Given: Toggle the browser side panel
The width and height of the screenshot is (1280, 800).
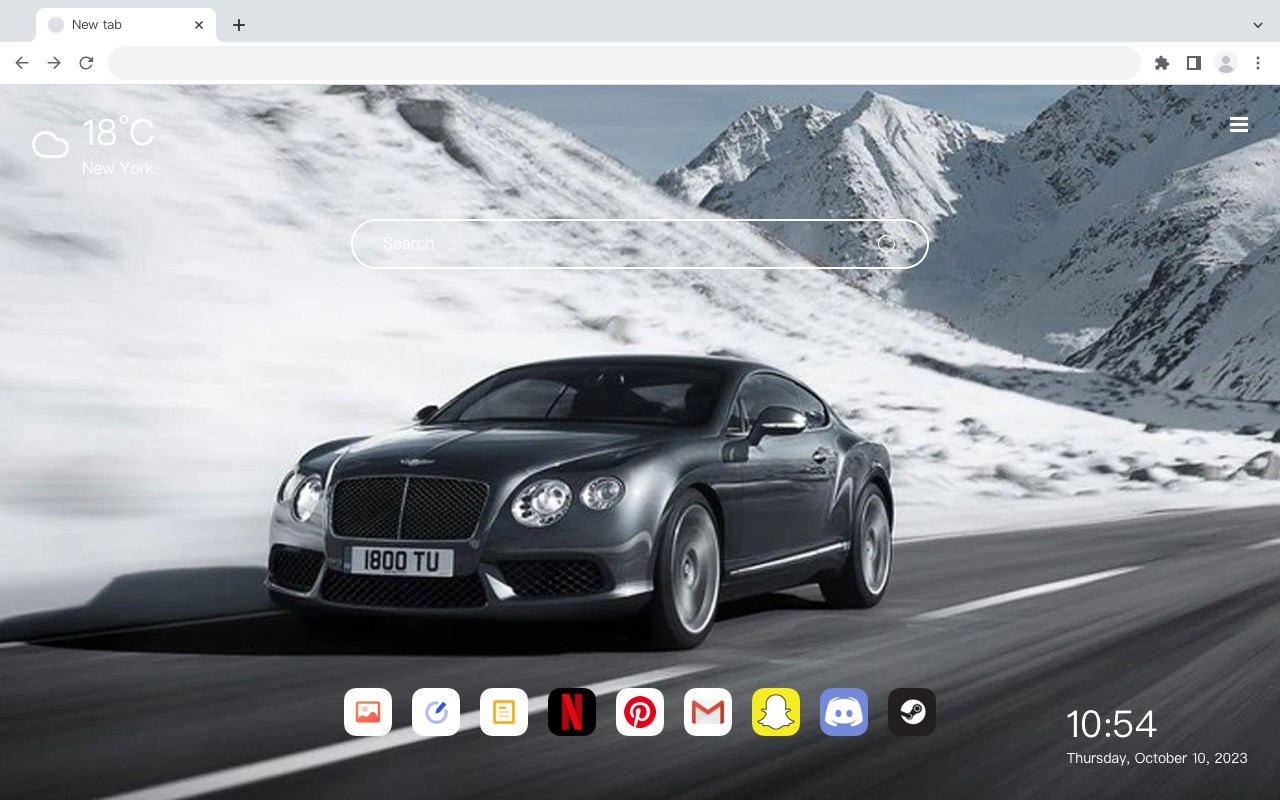Looking at the screenshot, I should (1193, 63).
